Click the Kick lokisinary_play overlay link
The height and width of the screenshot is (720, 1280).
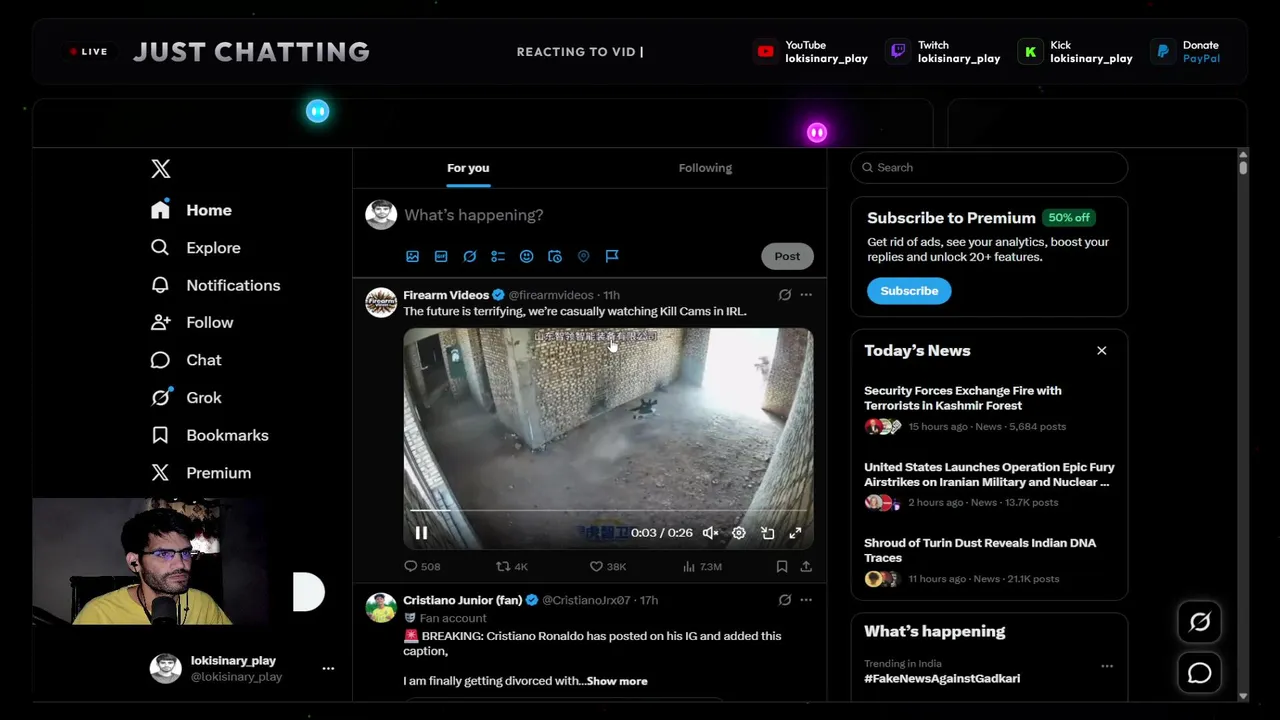click(x=1075, y=52)
